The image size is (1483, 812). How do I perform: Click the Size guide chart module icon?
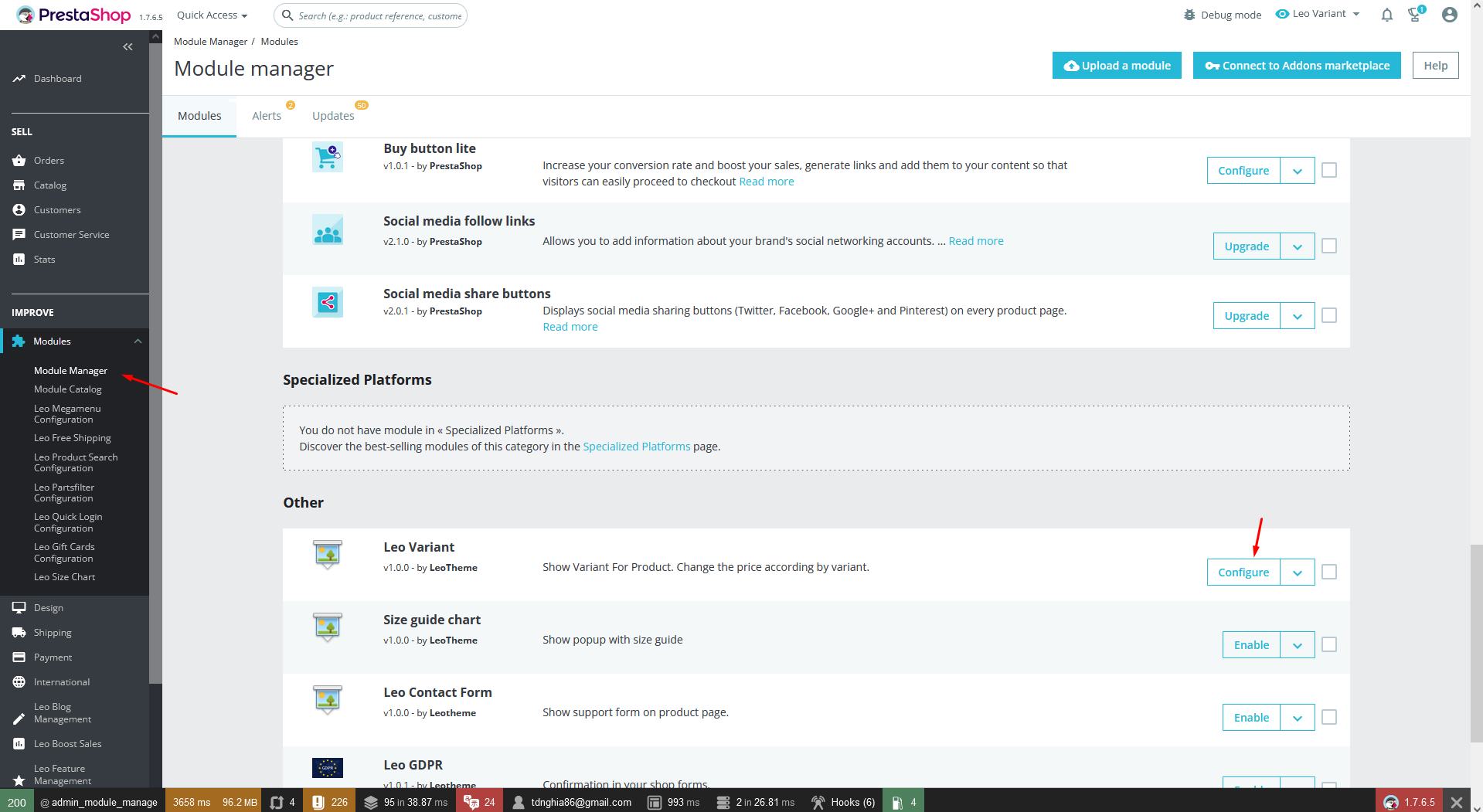328,627
